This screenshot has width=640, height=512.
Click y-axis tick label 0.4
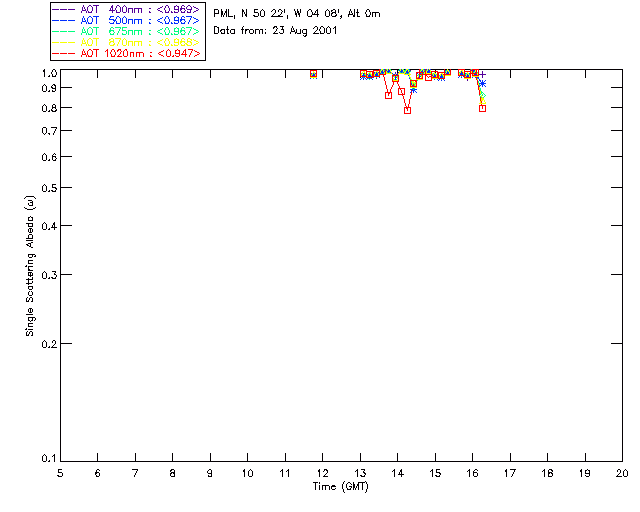[49, 226]
